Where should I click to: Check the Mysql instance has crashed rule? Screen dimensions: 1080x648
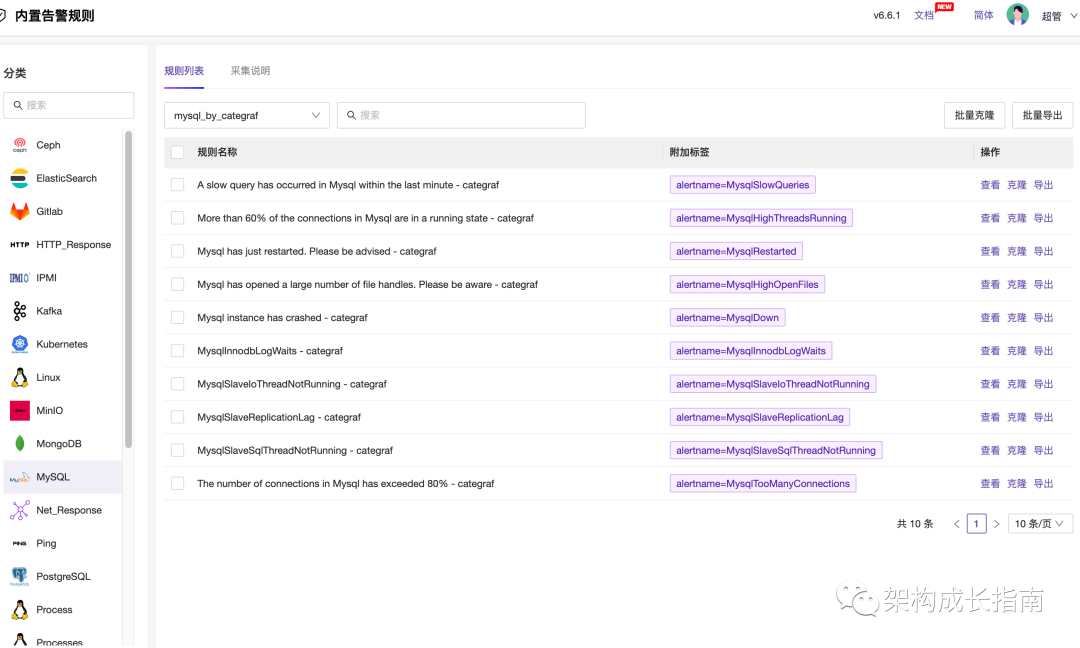tap(177, 317)
